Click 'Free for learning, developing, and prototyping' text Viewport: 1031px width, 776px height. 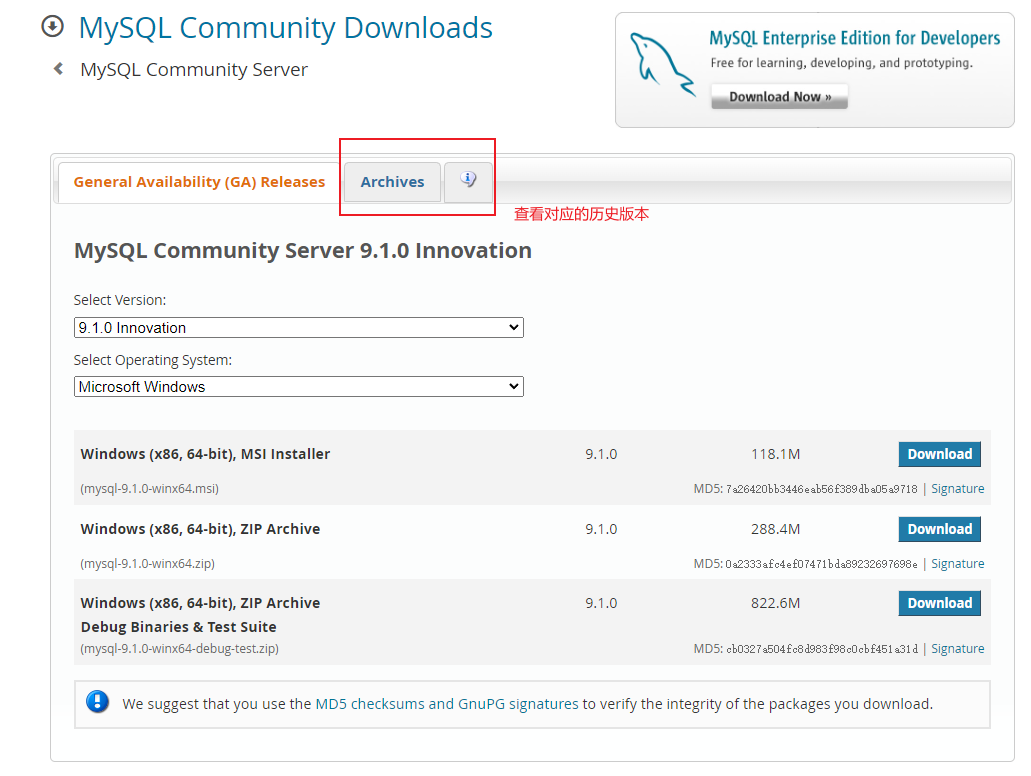pyautogui.click(x=841, y=63)
